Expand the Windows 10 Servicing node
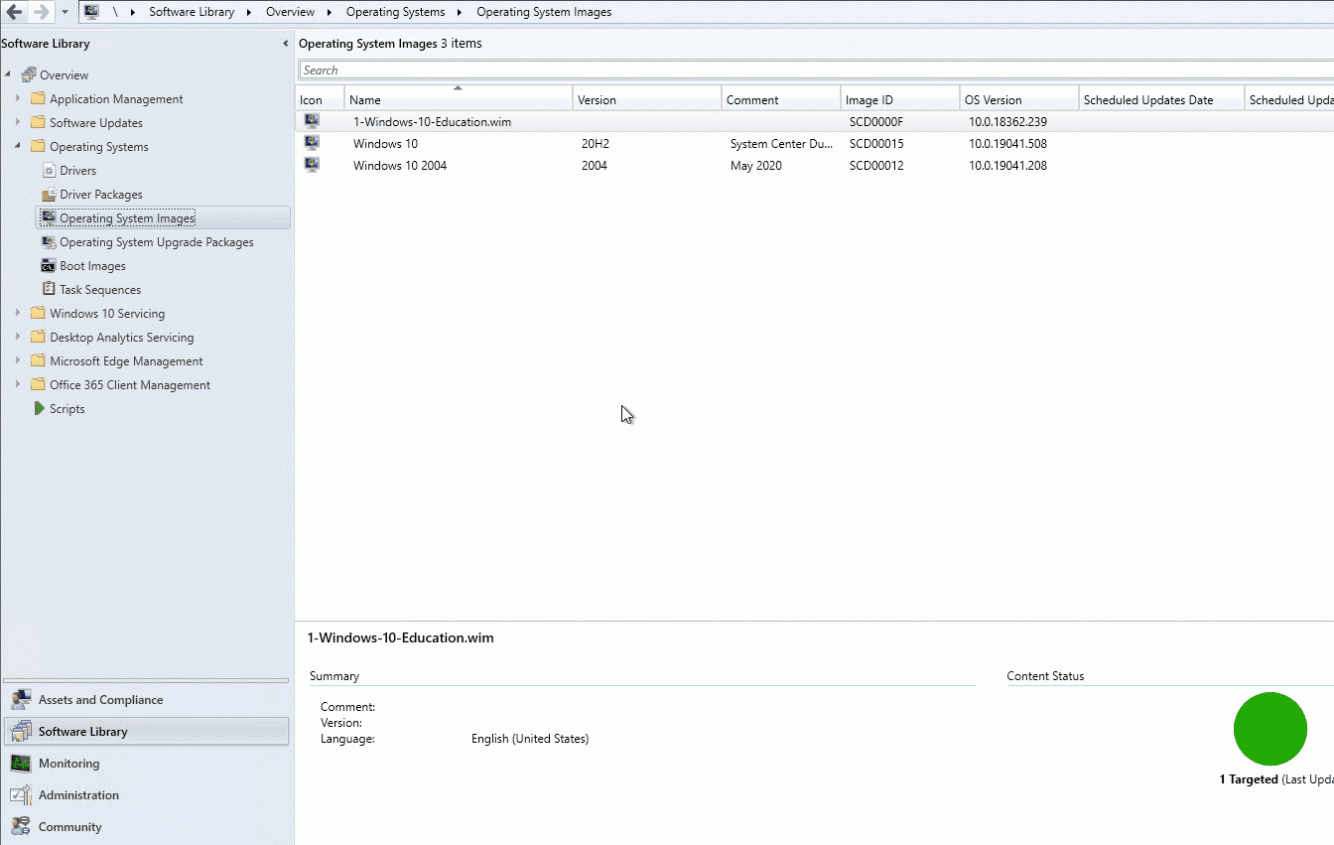Viewport: 1334px width, 845px height. click(x=18, y=313)
